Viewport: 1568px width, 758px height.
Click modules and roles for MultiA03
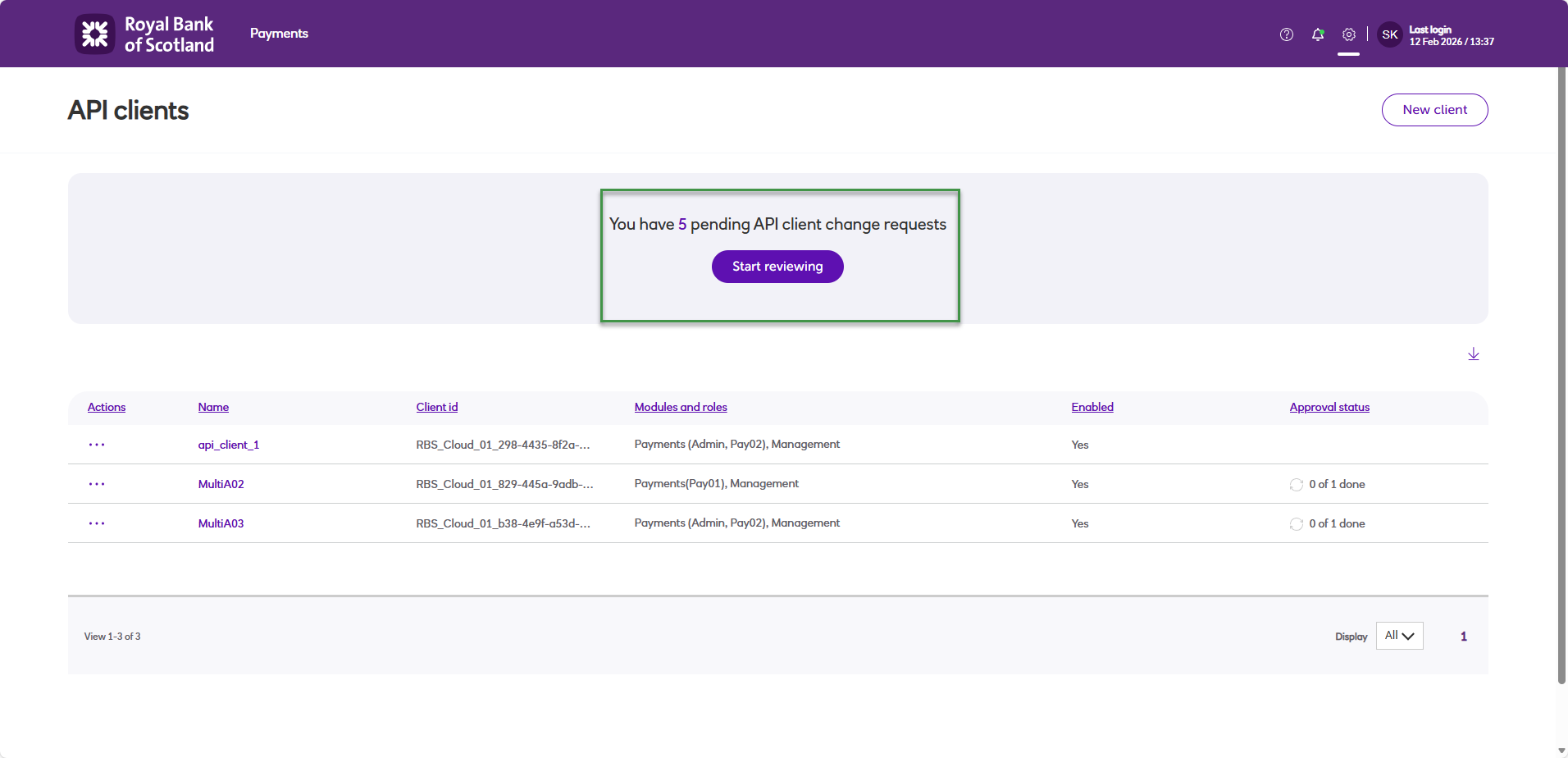(737, 523)
